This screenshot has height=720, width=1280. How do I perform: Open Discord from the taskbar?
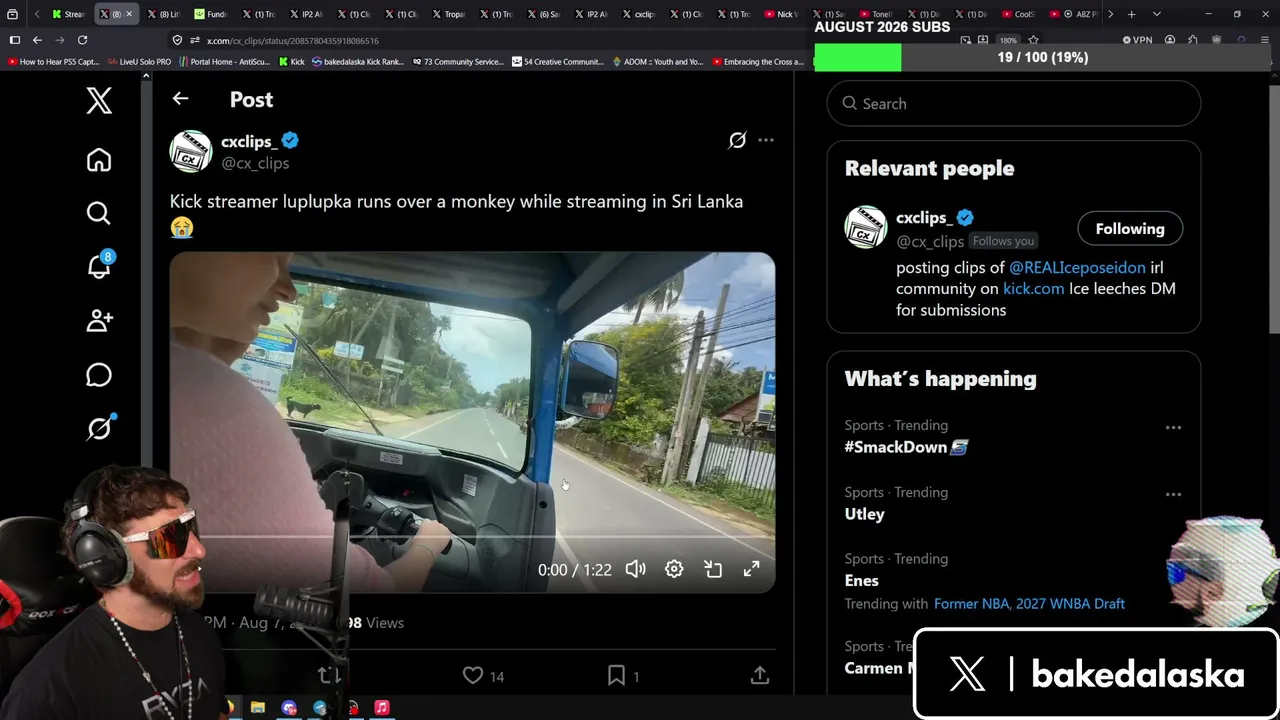point(289,707)
